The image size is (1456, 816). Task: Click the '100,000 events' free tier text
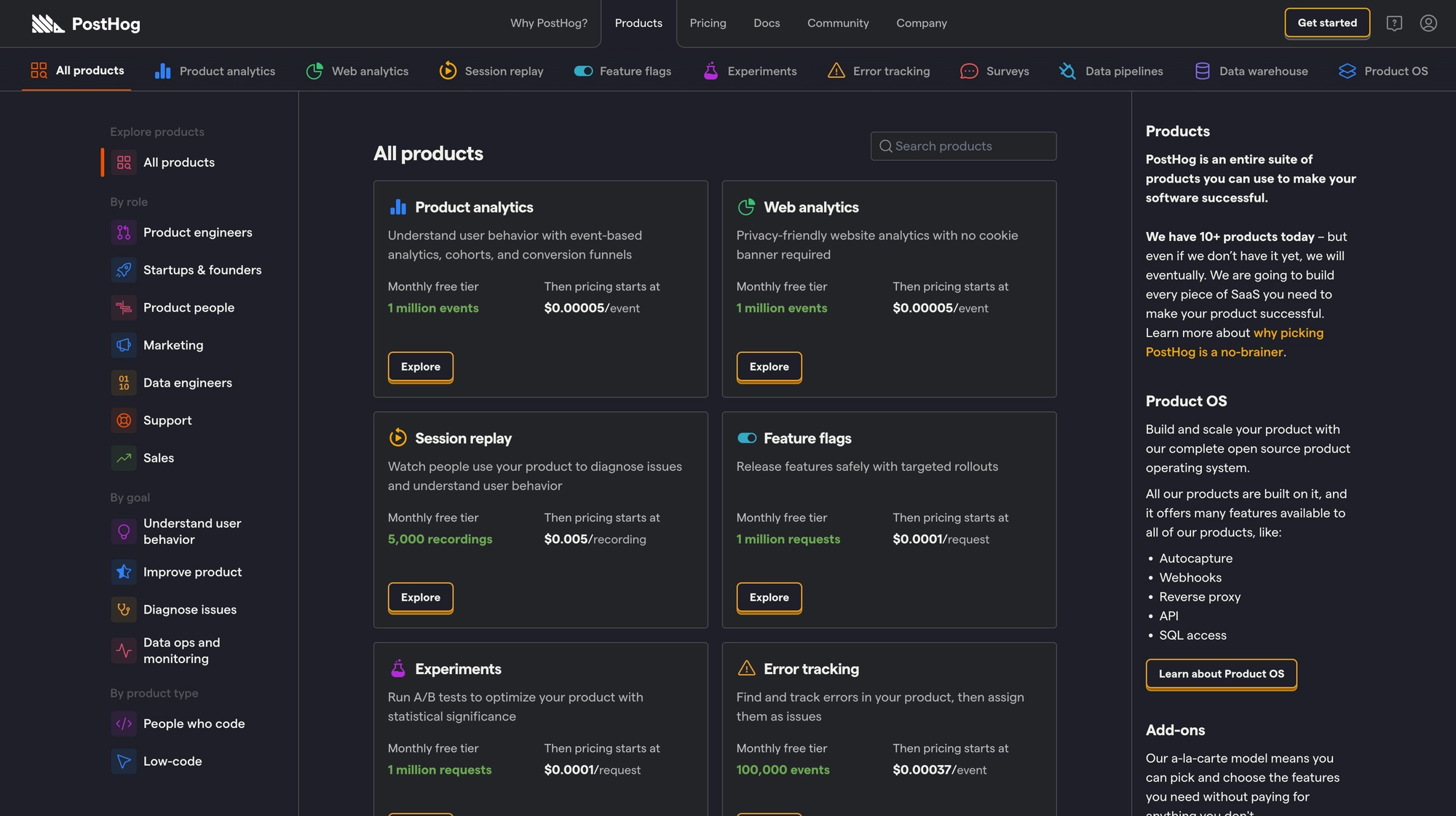pyautogui.click(x=783, y=770)
